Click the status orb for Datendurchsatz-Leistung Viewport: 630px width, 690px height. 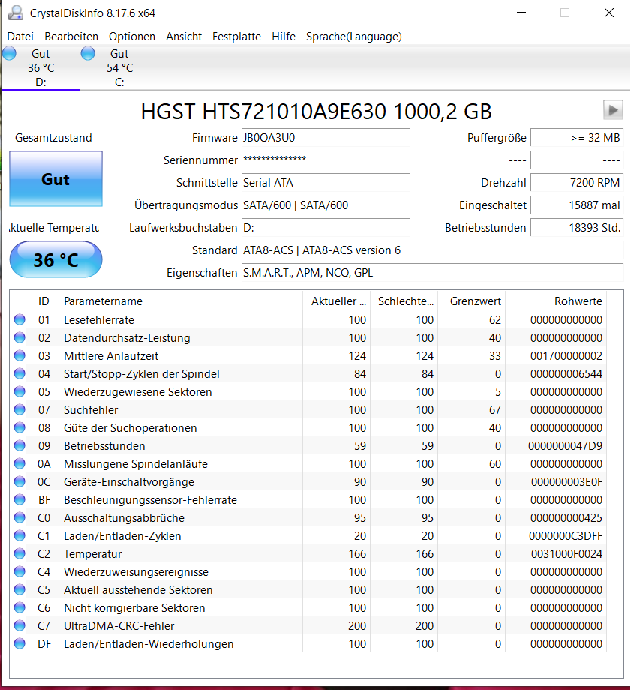point(20,338)
